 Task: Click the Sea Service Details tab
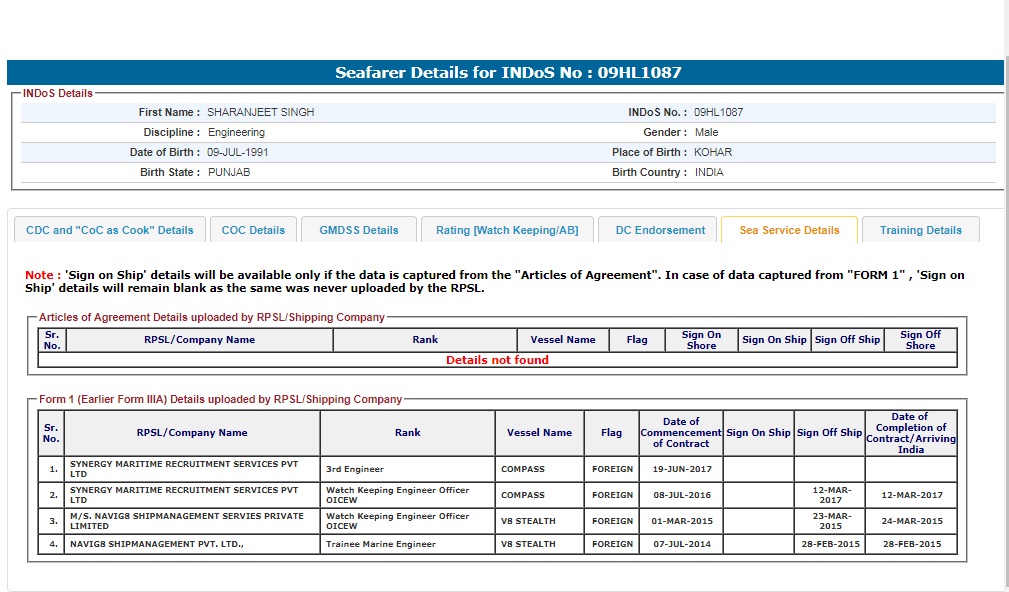pyautogui.click(x=789, y=230)
